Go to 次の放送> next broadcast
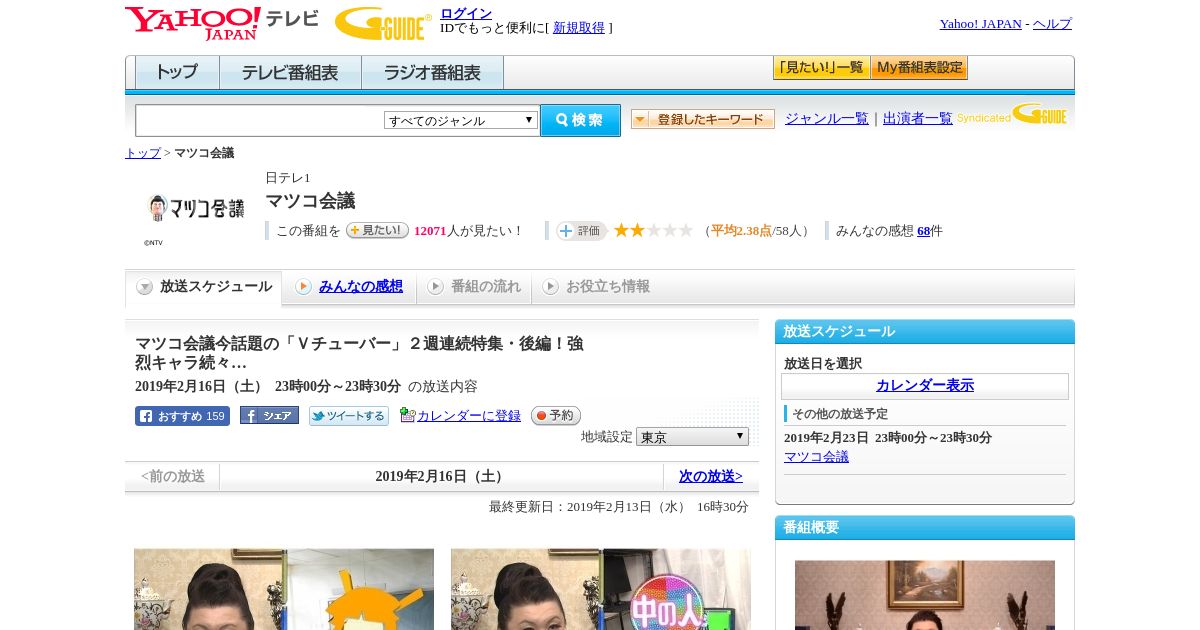The image size is (1200, 630). [711, 477]
